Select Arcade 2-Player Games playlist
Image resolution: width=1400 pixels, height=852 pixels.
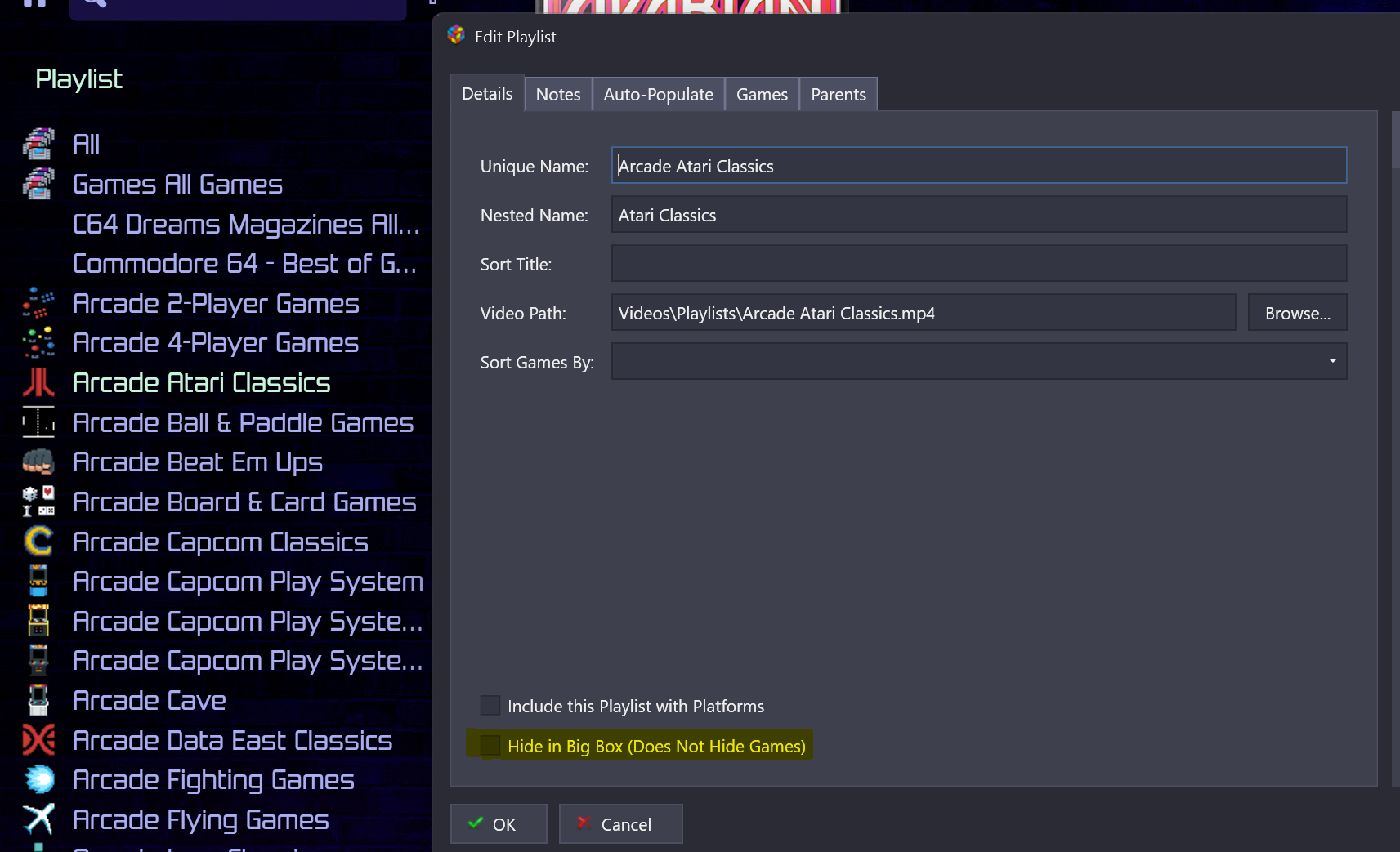pos(217,303)
